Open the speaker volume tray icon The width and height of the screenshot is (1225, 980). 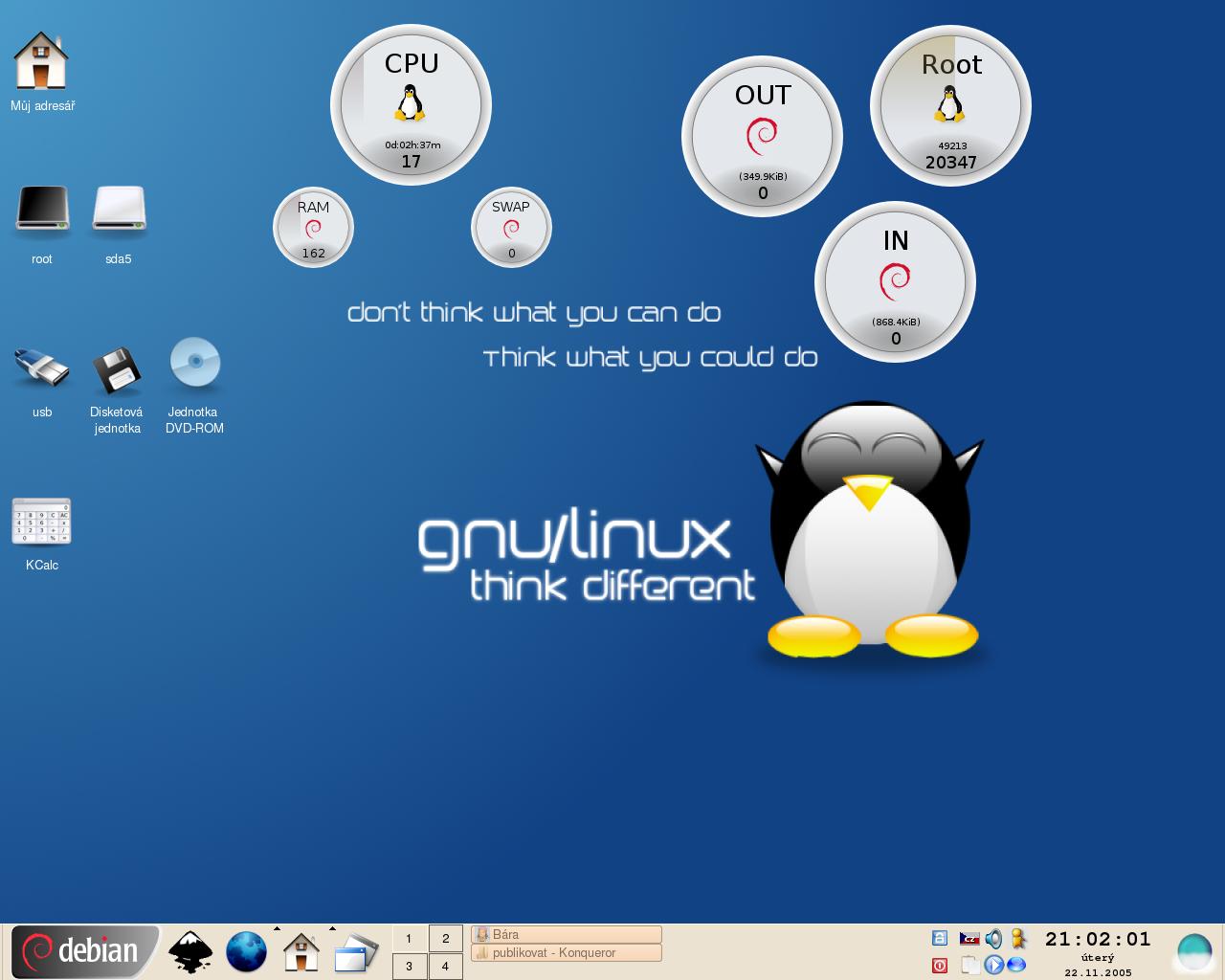pos(993,939)
